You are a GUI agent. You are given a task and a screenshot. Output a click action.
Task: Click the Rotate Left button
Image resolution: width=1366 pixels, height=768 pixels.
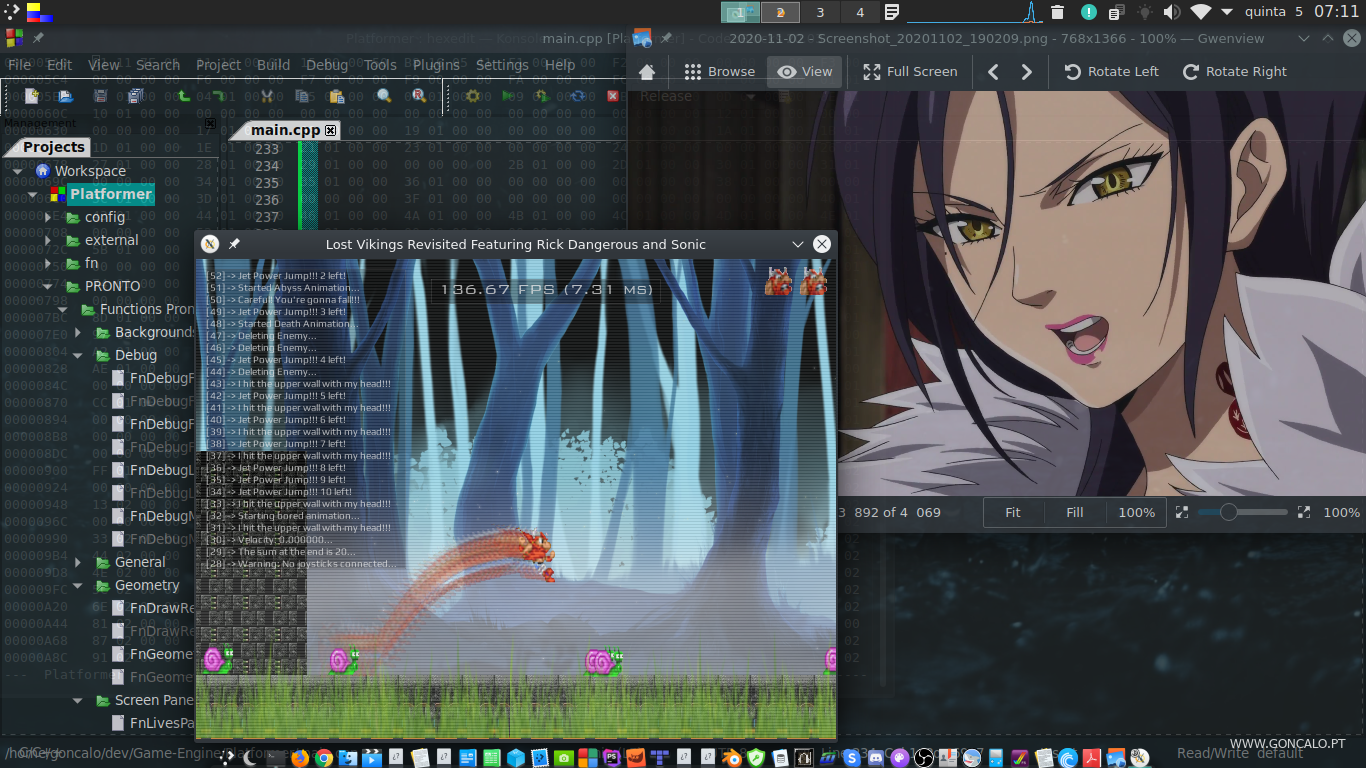[x=1111, y=72]
